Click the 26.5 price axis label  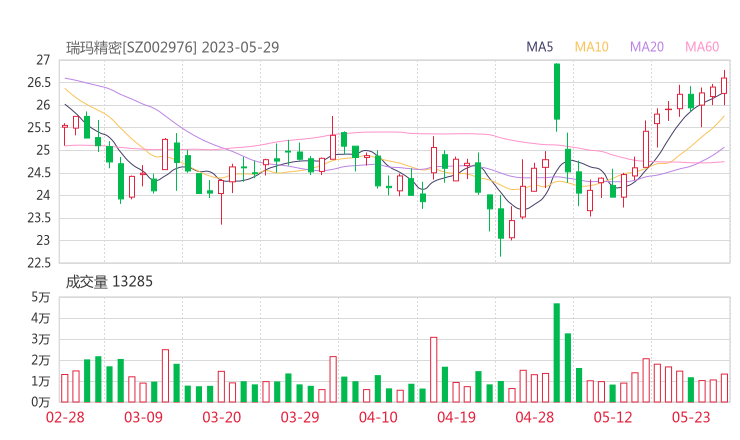tap(39, 83)
